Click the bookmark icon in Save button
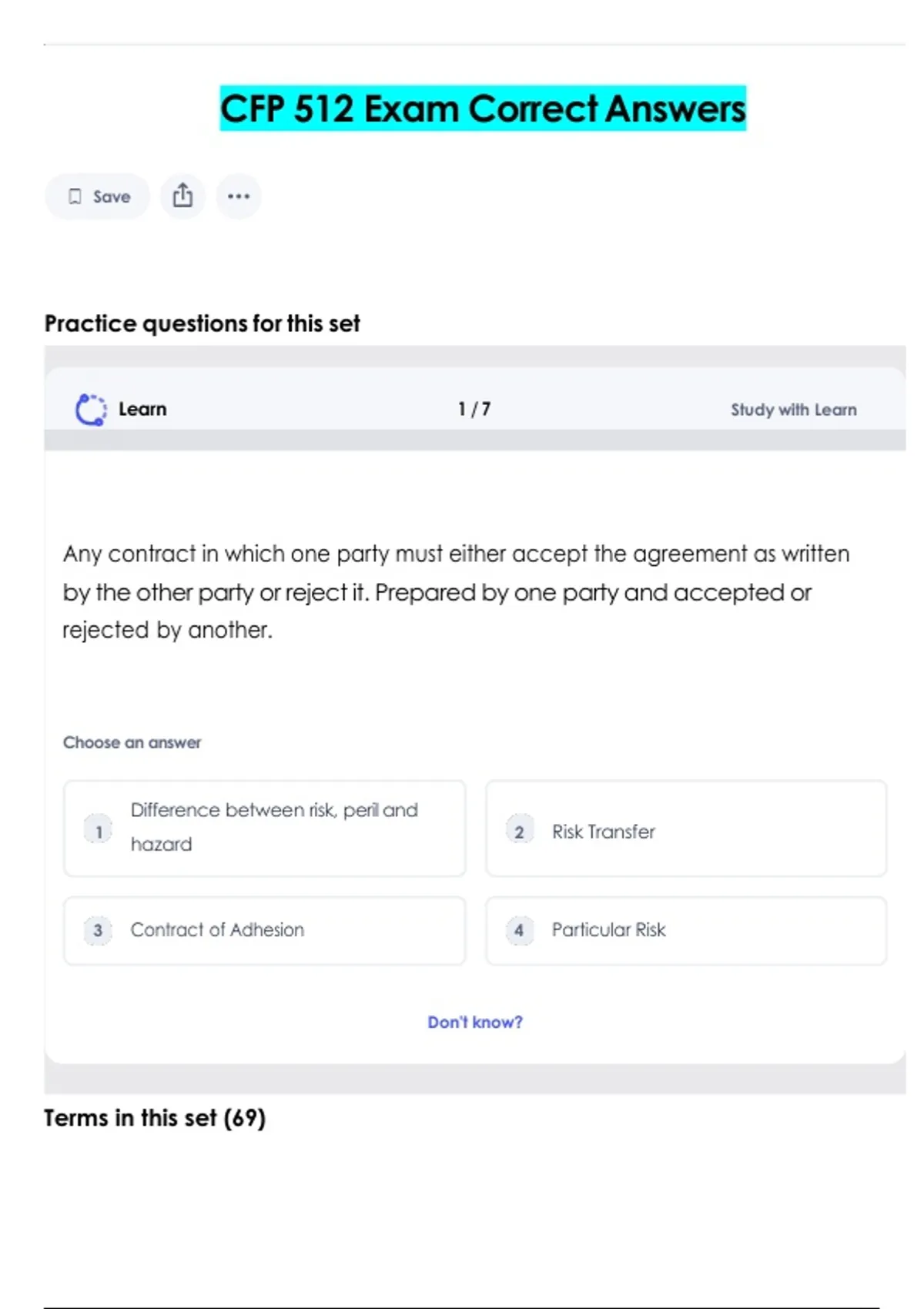This screenshot has height=1309, width=924. click(x=75, y=196)
